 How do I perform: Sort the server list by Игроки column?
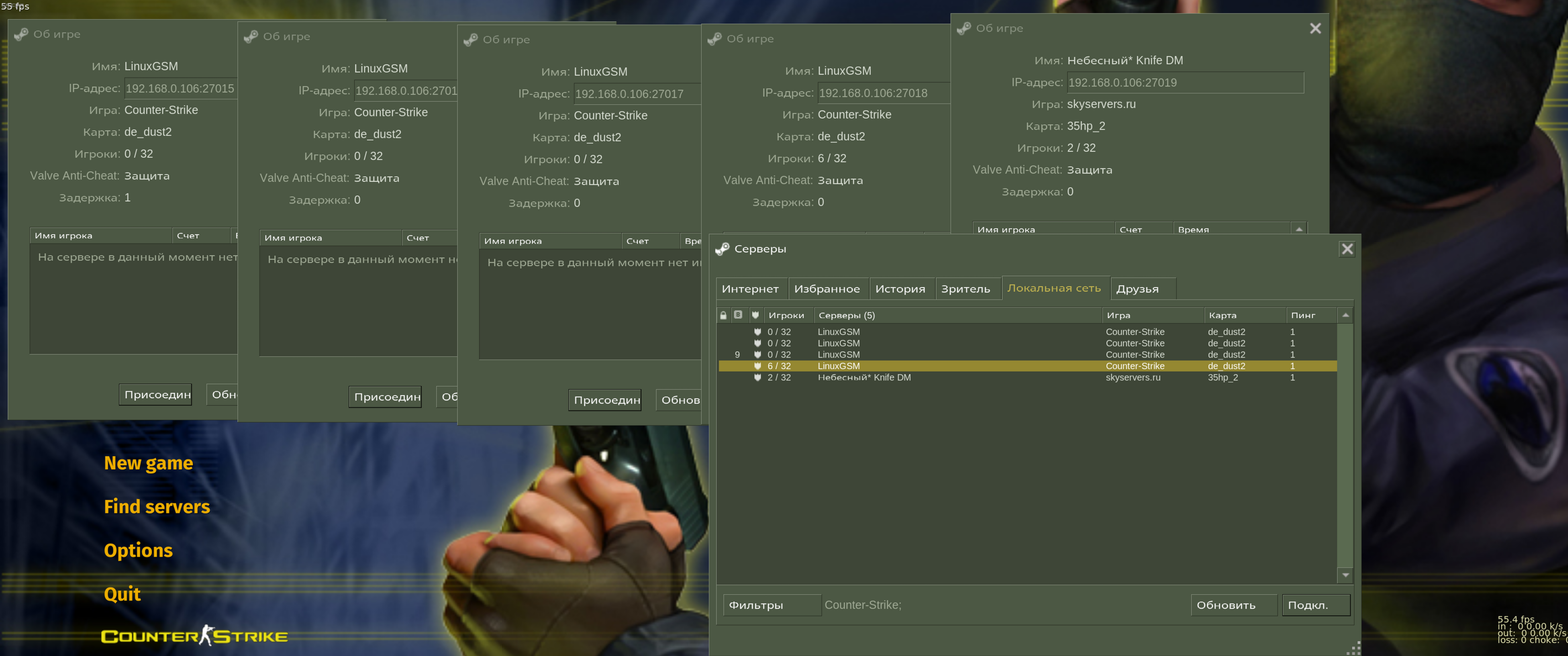click(x=788, y=315)
